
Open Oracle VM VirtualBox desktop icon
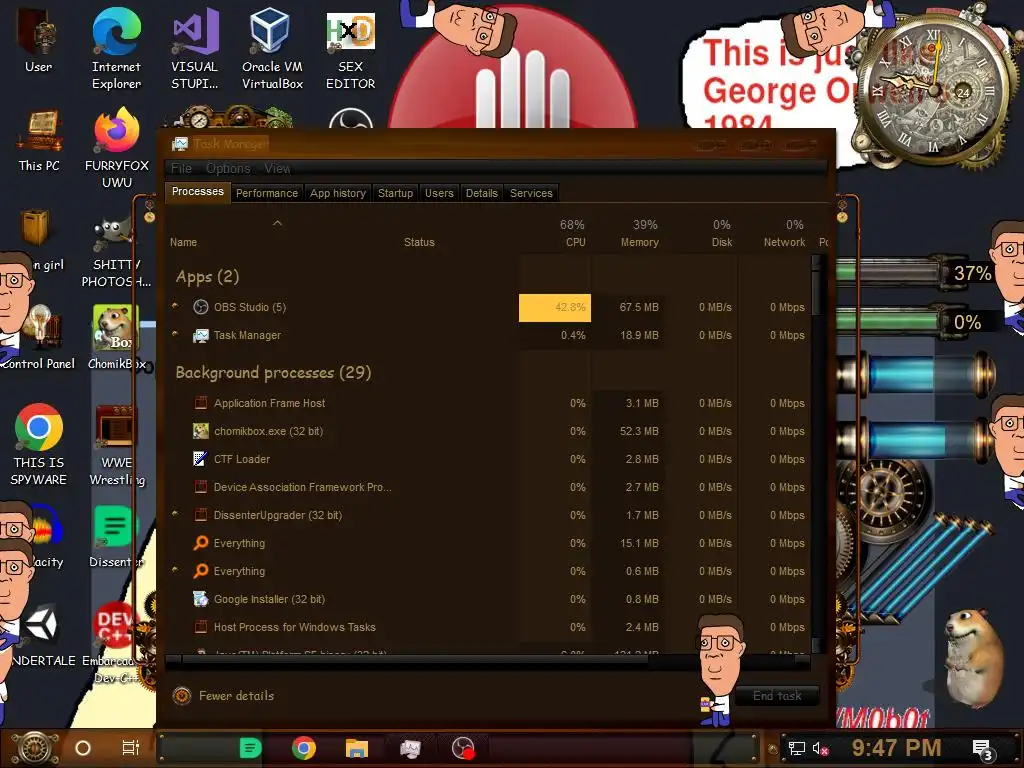pos(272,49)
